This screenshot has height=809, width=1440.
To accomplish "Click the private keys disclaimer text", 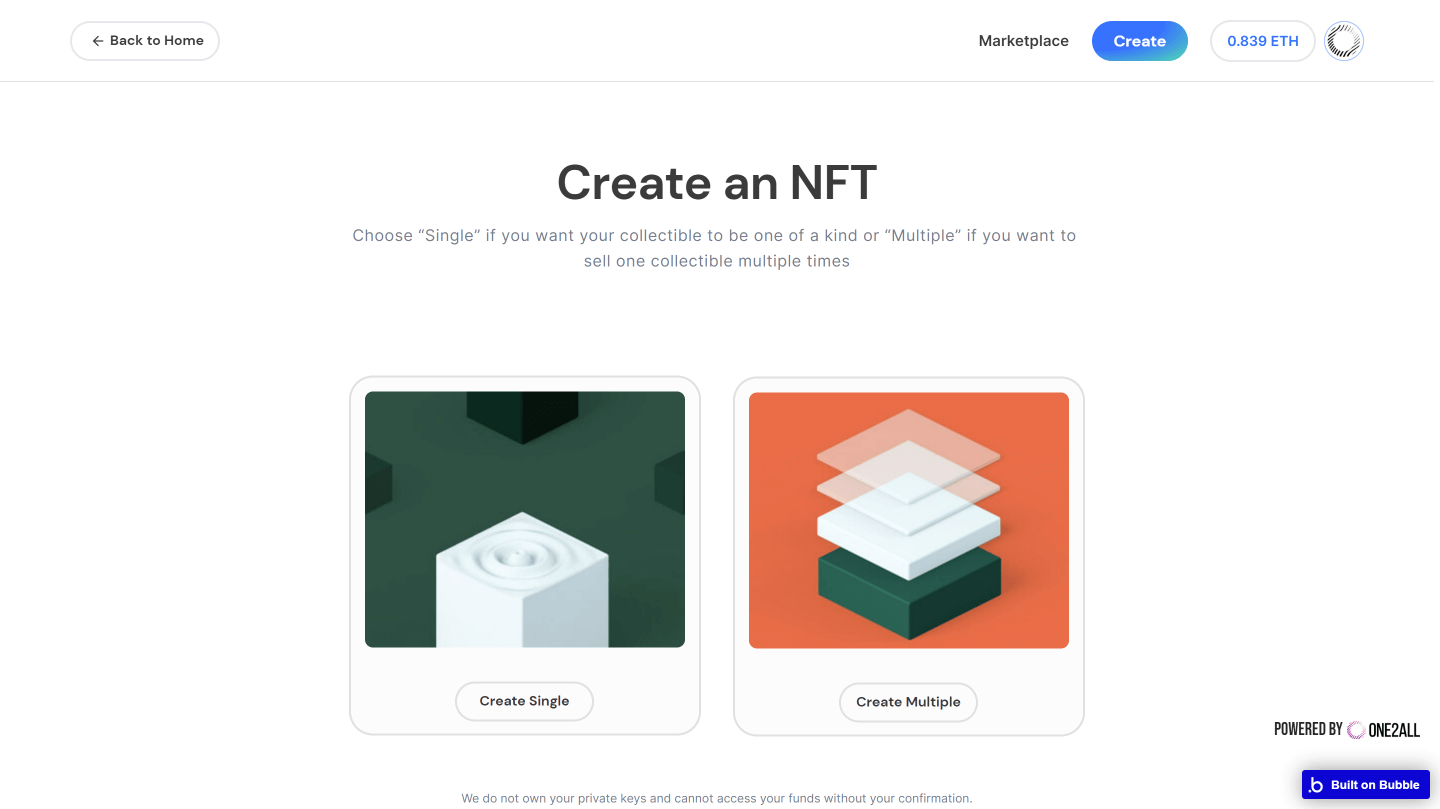I will 716,797.
